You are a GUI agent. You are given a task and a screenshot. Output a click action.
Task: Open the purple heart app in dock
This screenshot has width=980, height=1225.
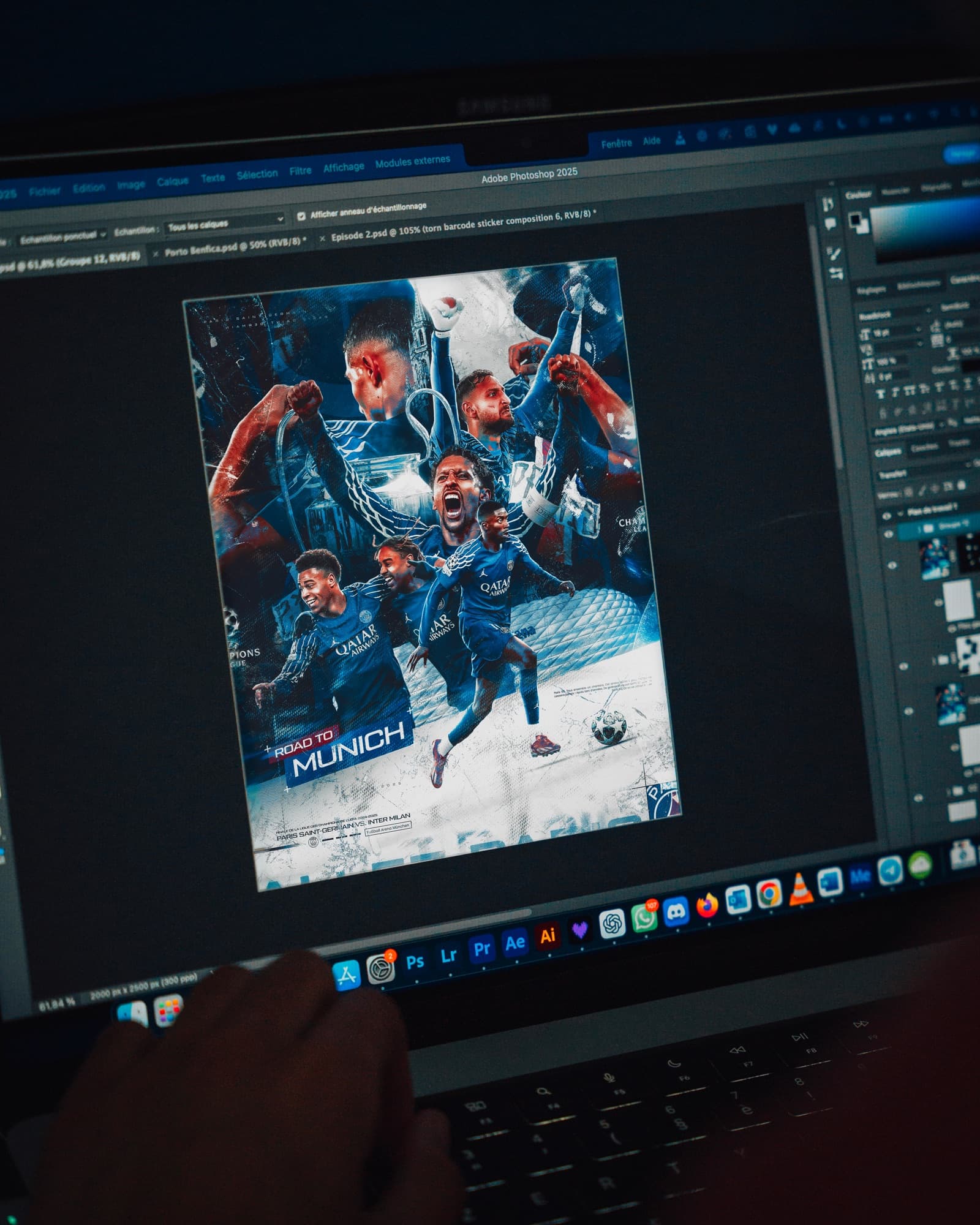579,930
